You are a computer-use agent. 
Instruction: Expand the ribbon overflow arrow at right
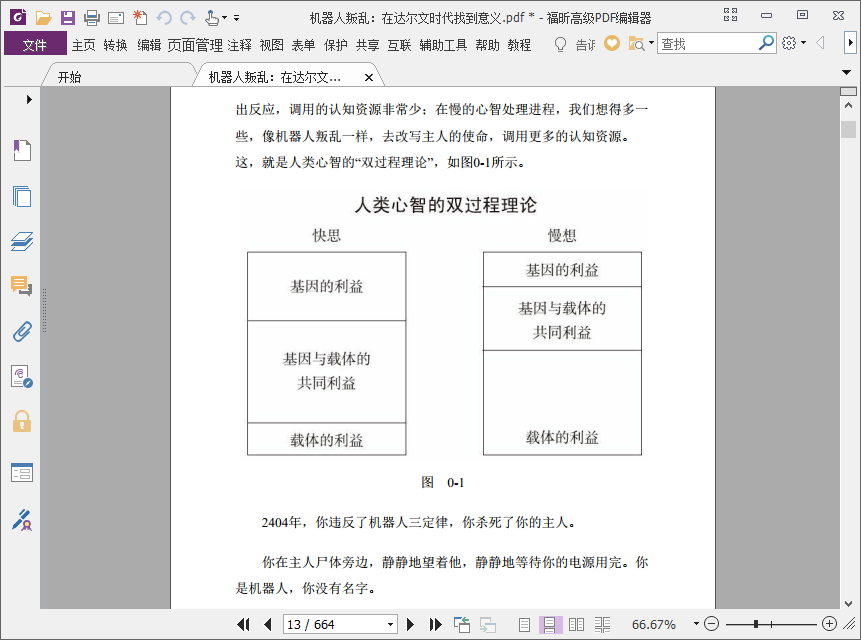(x=850, y=43)
